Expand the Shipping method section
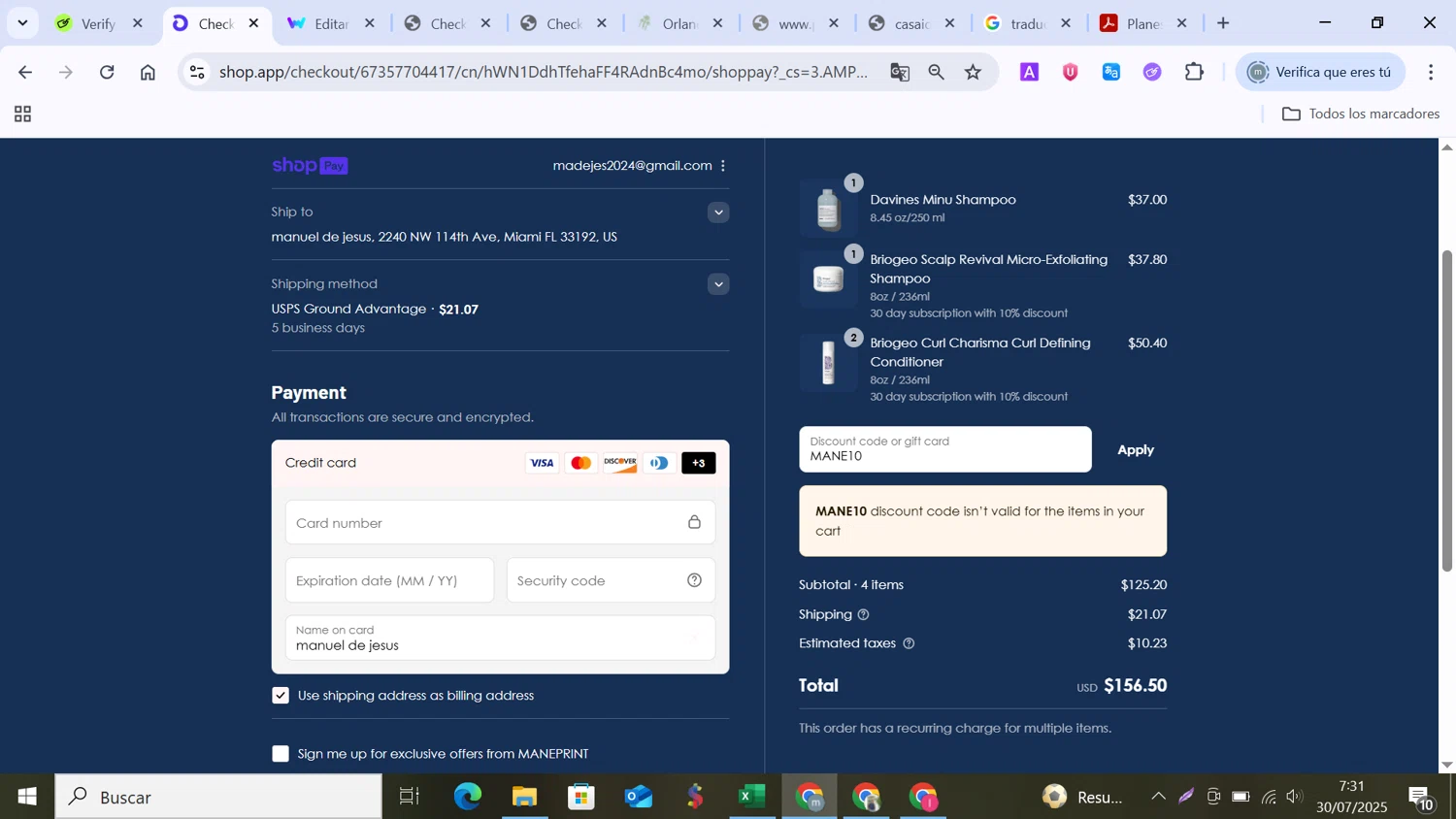 point(718,284)
